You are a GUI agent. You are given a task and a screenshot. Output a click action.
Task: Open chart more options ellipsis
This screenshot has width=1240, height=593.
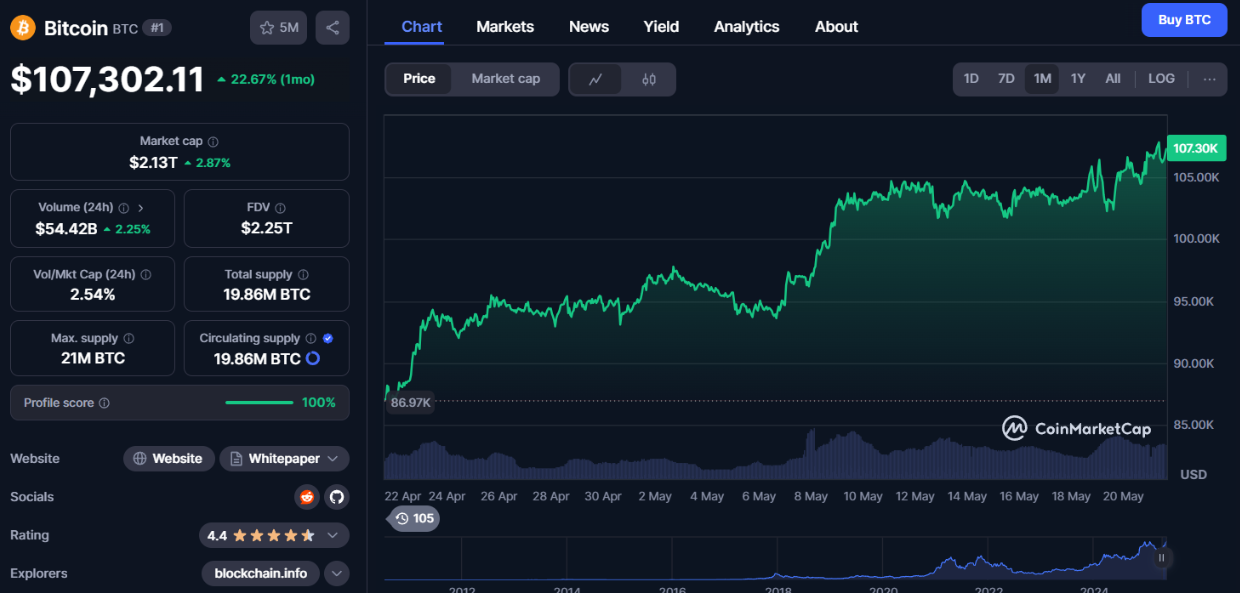point(1209,79)
